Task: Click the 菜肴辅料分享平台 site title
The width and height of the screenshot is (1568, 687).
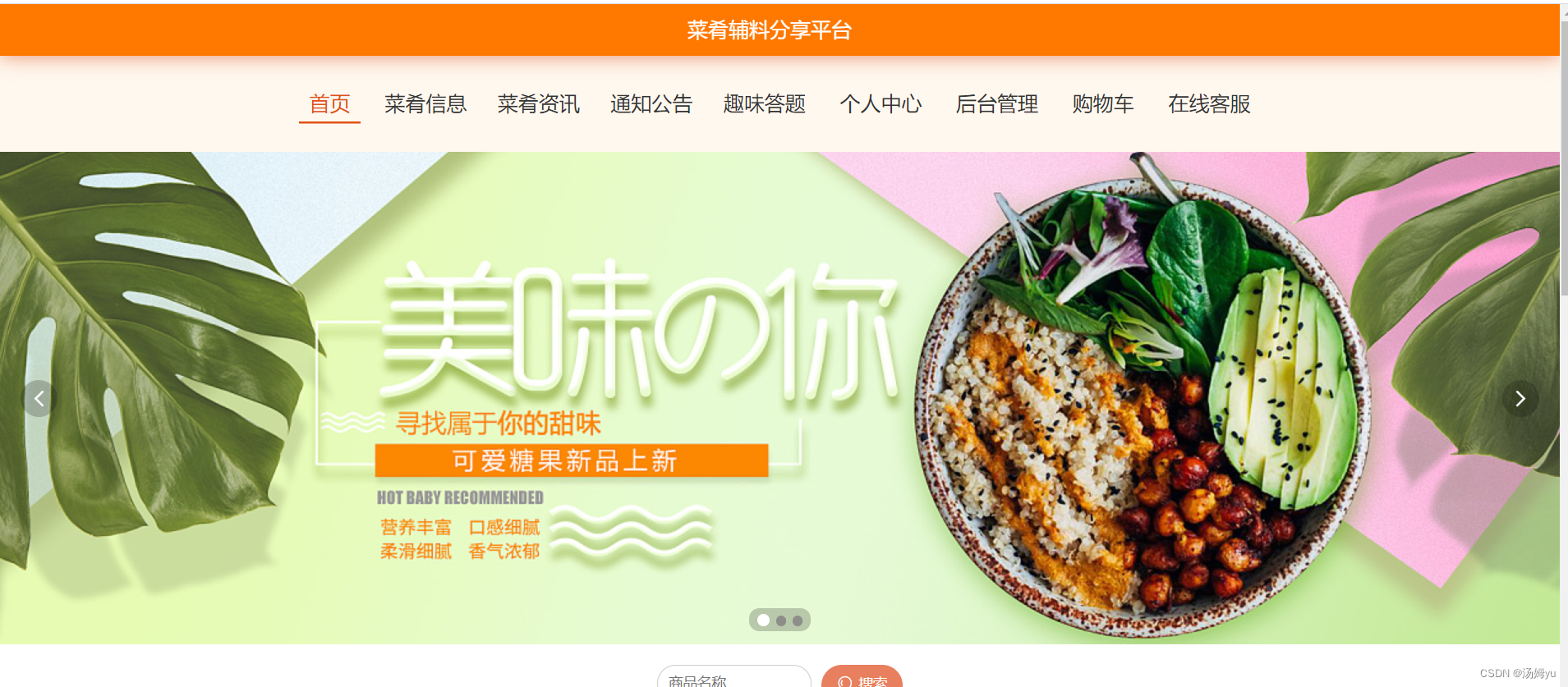Action: (x=770, y=30)
